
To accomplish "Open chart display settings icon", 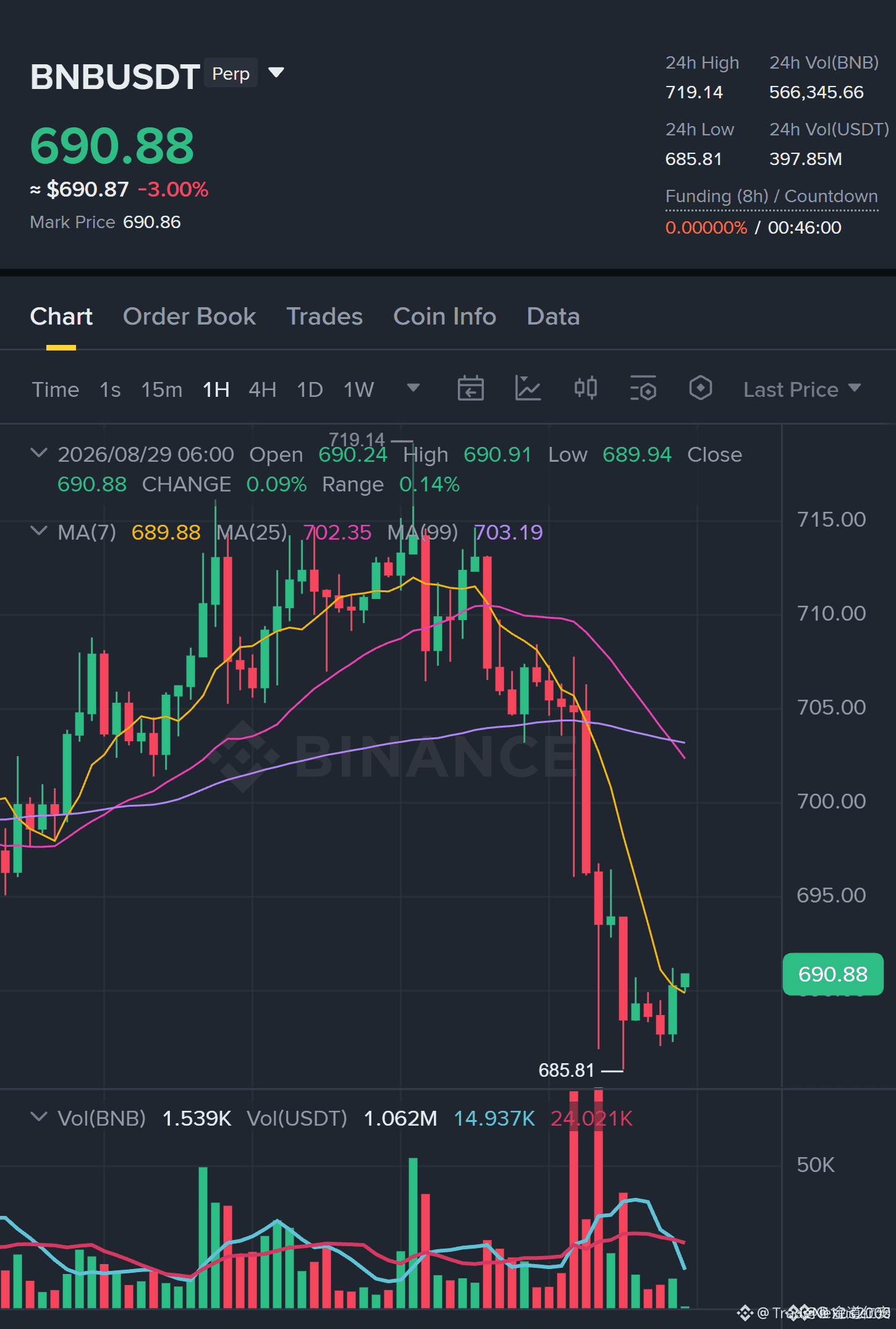I will click(643, 389).
